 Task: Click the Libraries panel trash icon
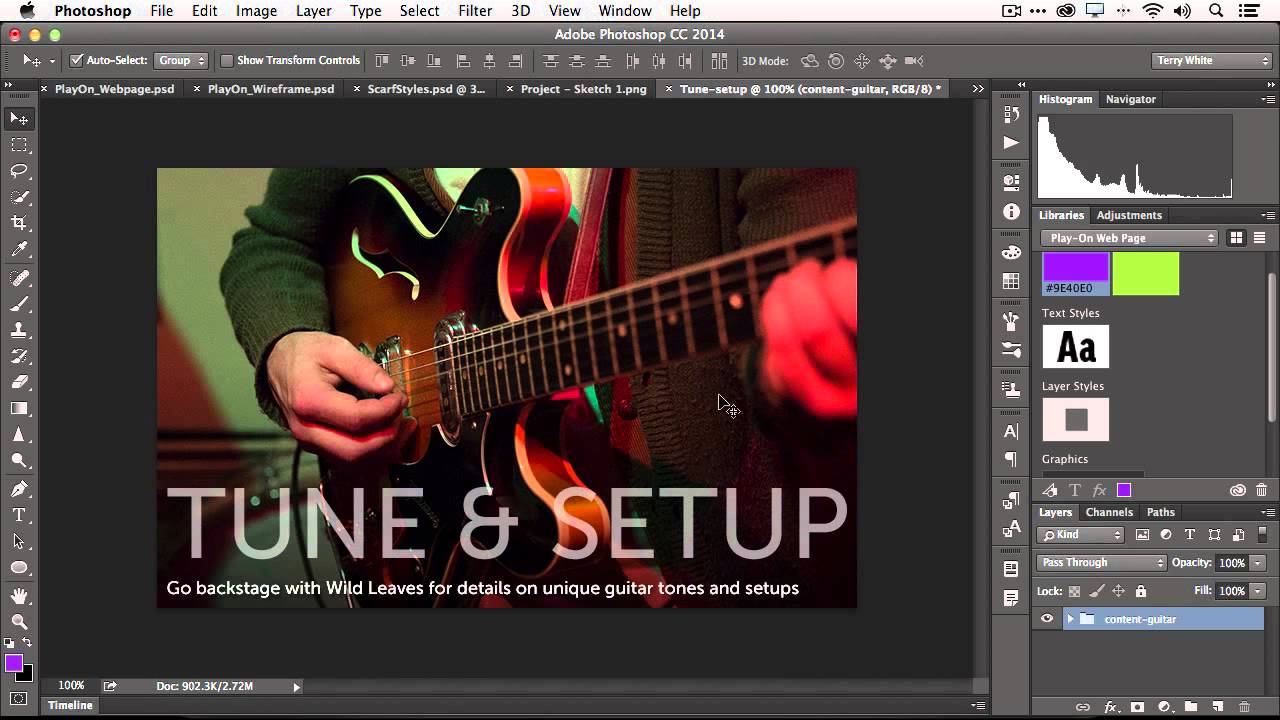[1261, 490]
